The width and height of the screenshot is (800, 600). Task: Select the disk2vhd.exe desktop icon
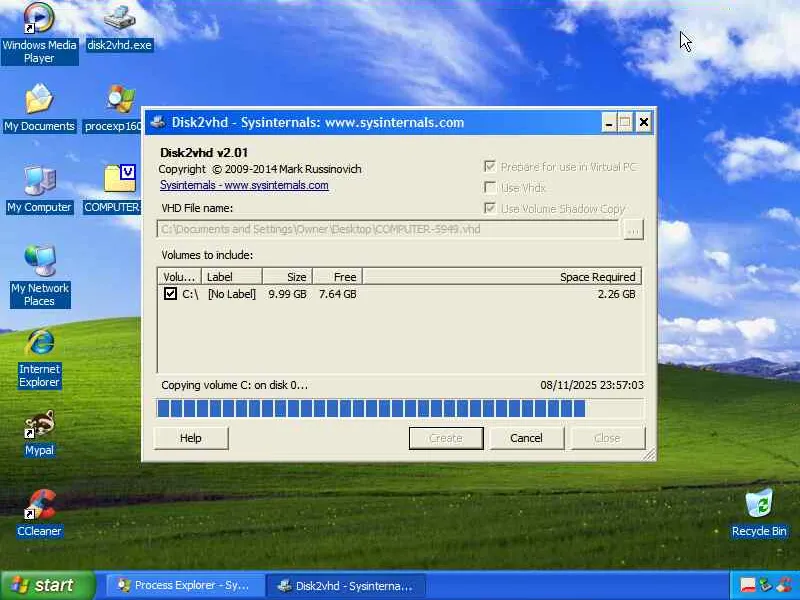coord(119,27)
